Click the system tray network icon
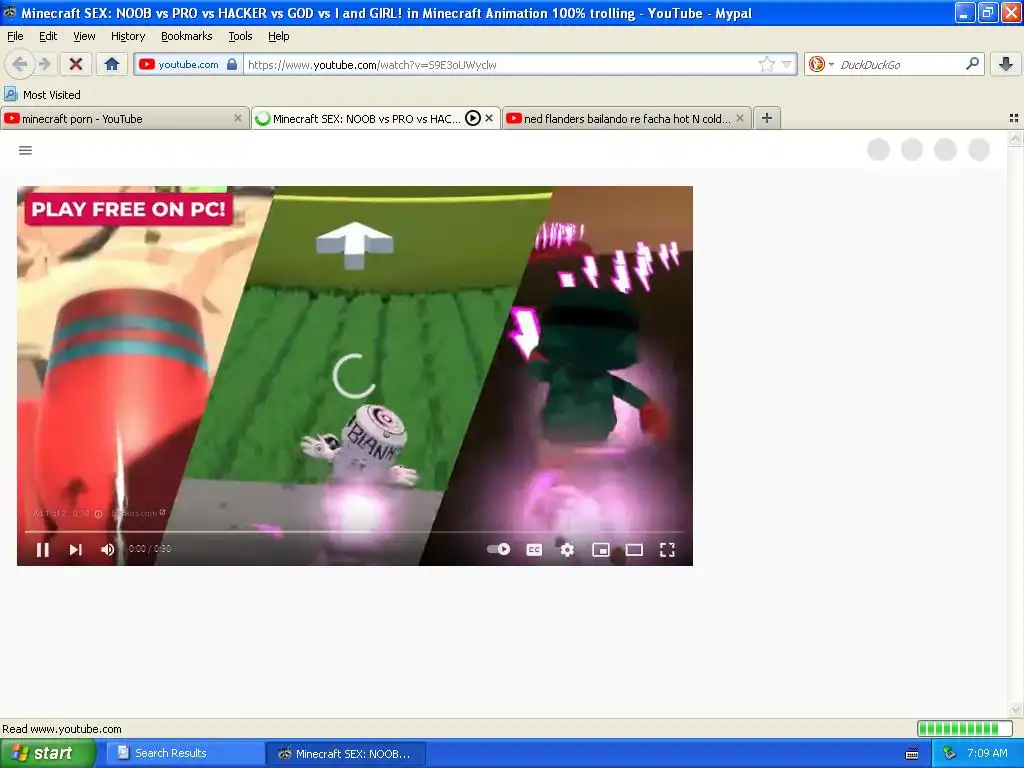The height and width of the screenshot is (768, 1024). pyautogui.click(x=949, y=754)
